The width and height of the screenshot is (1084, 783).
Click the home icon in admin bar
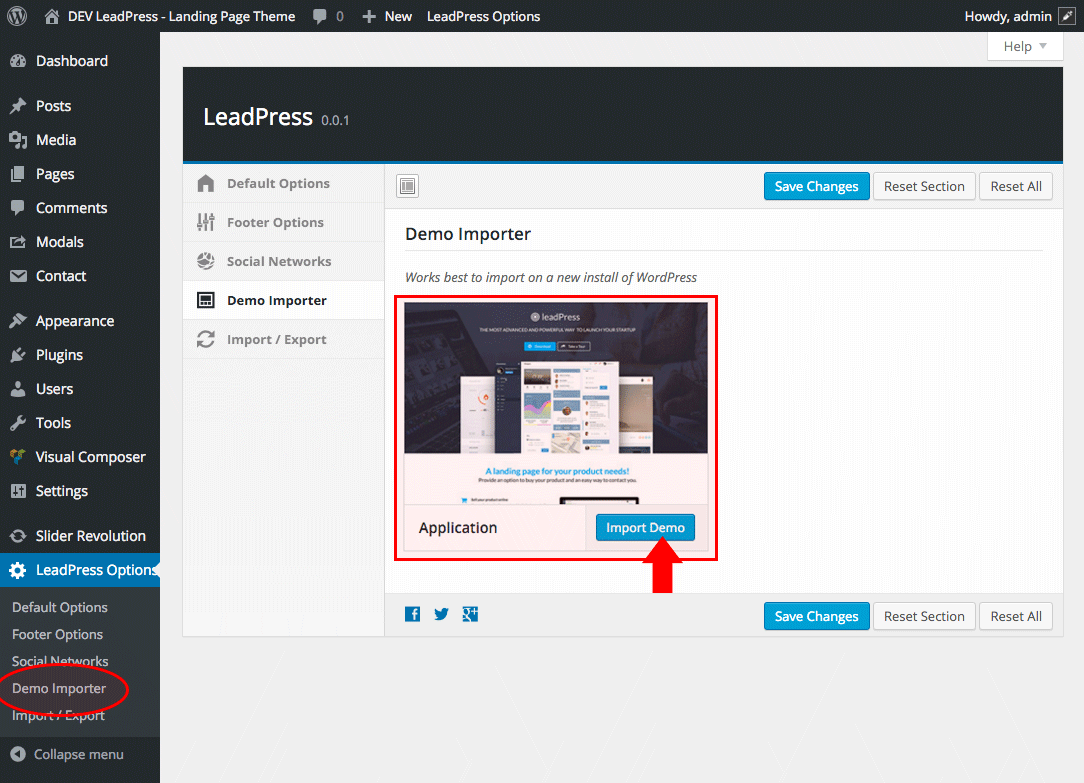click(x=52, y=17)
